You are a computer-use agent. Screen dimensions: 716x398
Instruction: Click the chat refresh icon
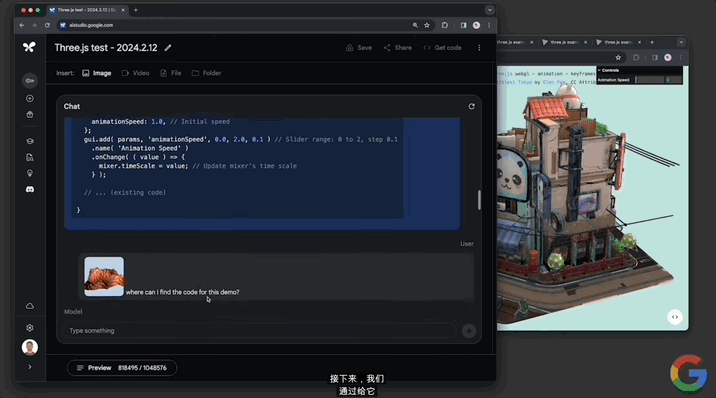472,106
